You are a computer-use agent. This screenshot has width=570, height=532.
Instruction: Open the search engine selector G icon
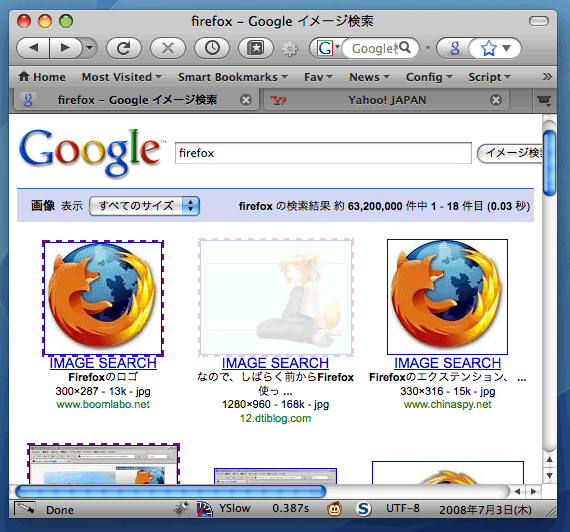[326, 48]
